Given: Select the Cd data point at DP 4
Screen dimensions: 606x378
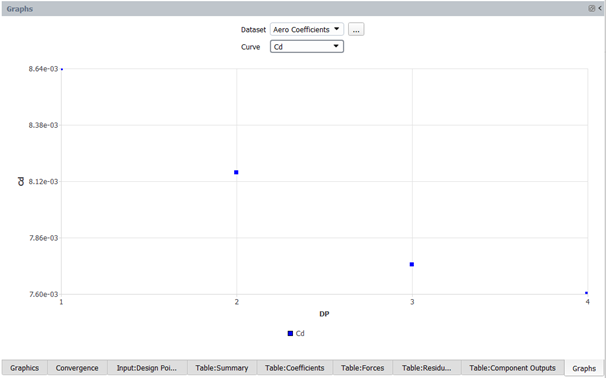Looking at the screenshot, I should point(587,293).
